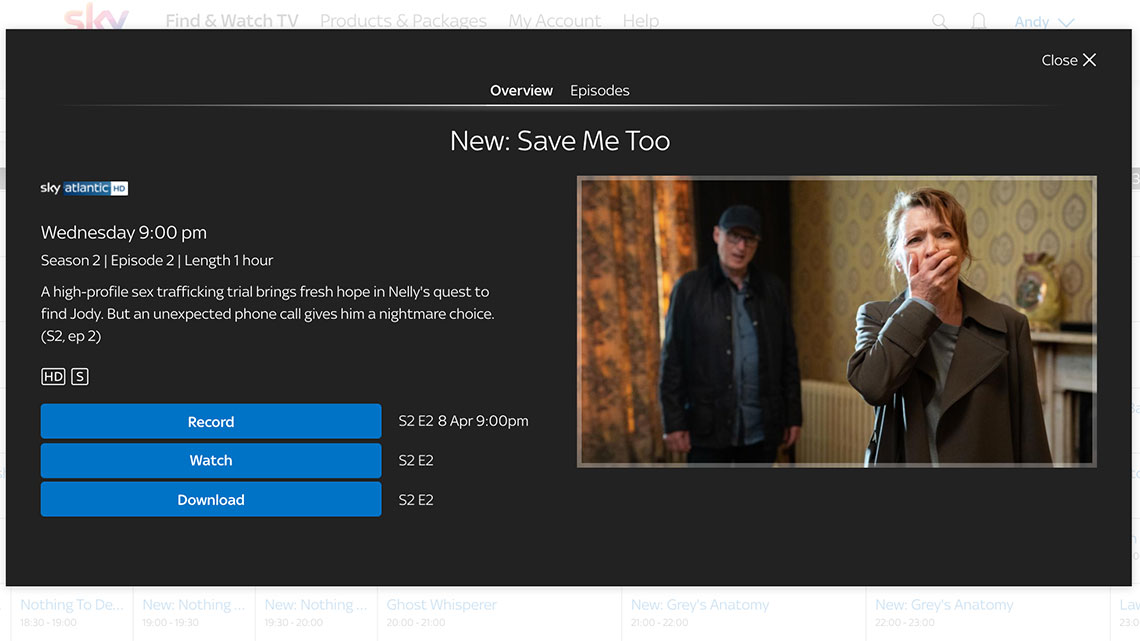Expand the Andy account dropdown
This screenshot has width=1140, height=641.
pos(1044,22)
